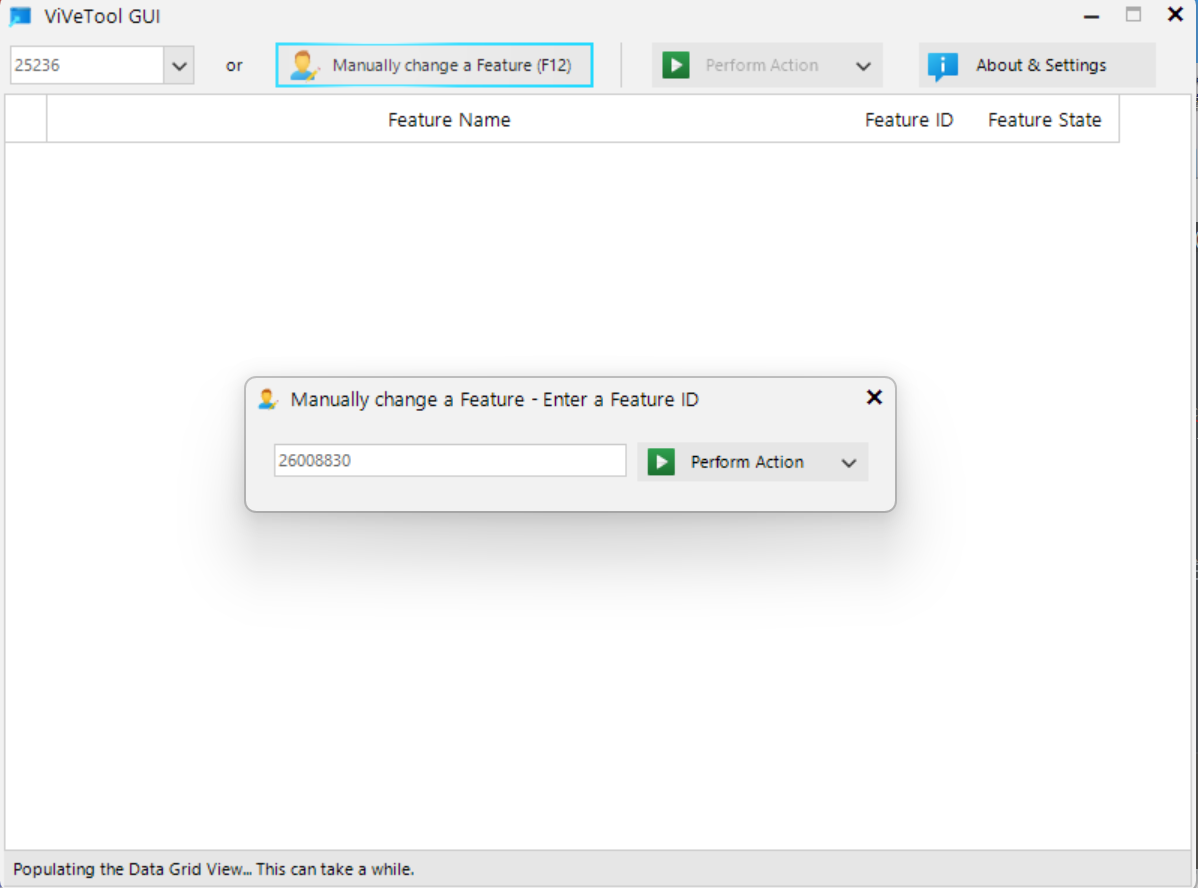Click the 'or' label in the toolbar

tap(234, 66)
